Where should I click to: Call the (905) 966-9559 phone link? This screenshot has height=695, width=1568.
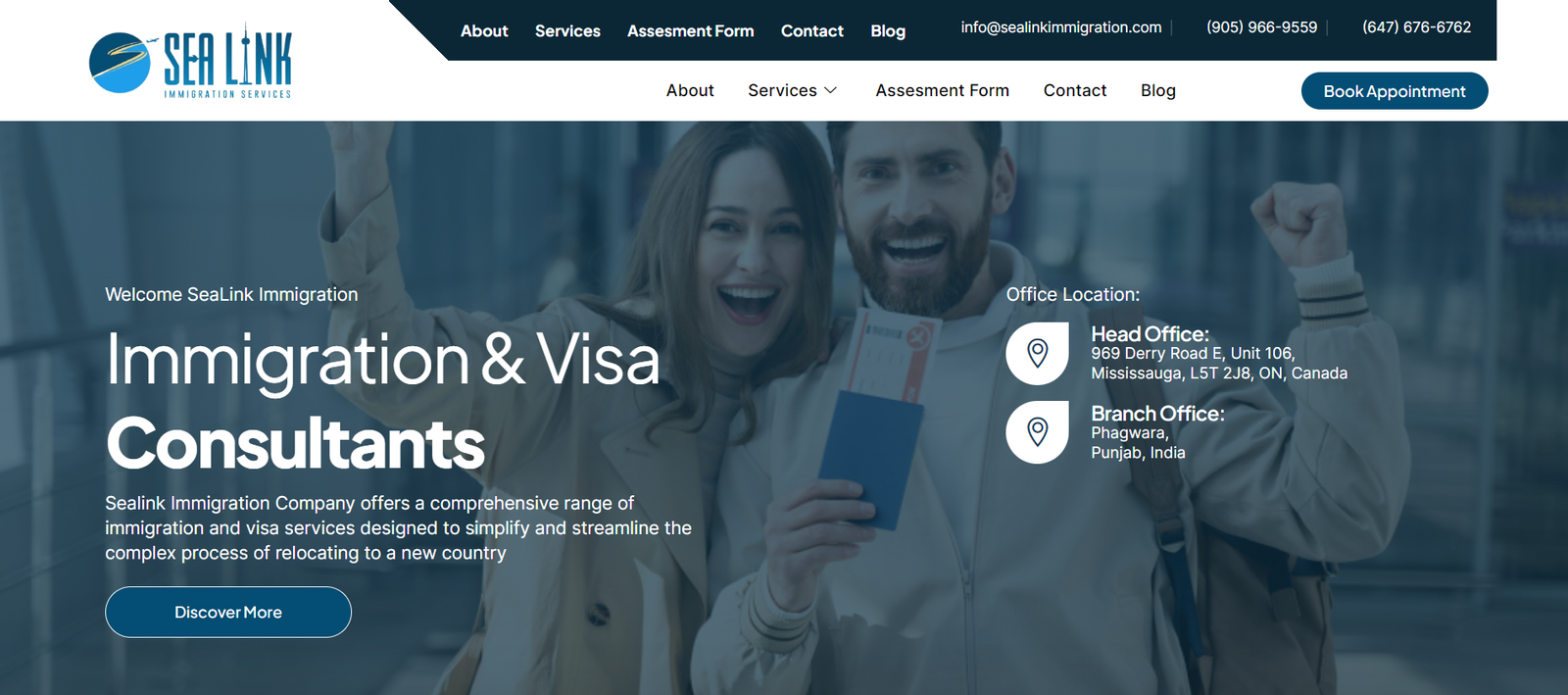(x=1262, y=27)
